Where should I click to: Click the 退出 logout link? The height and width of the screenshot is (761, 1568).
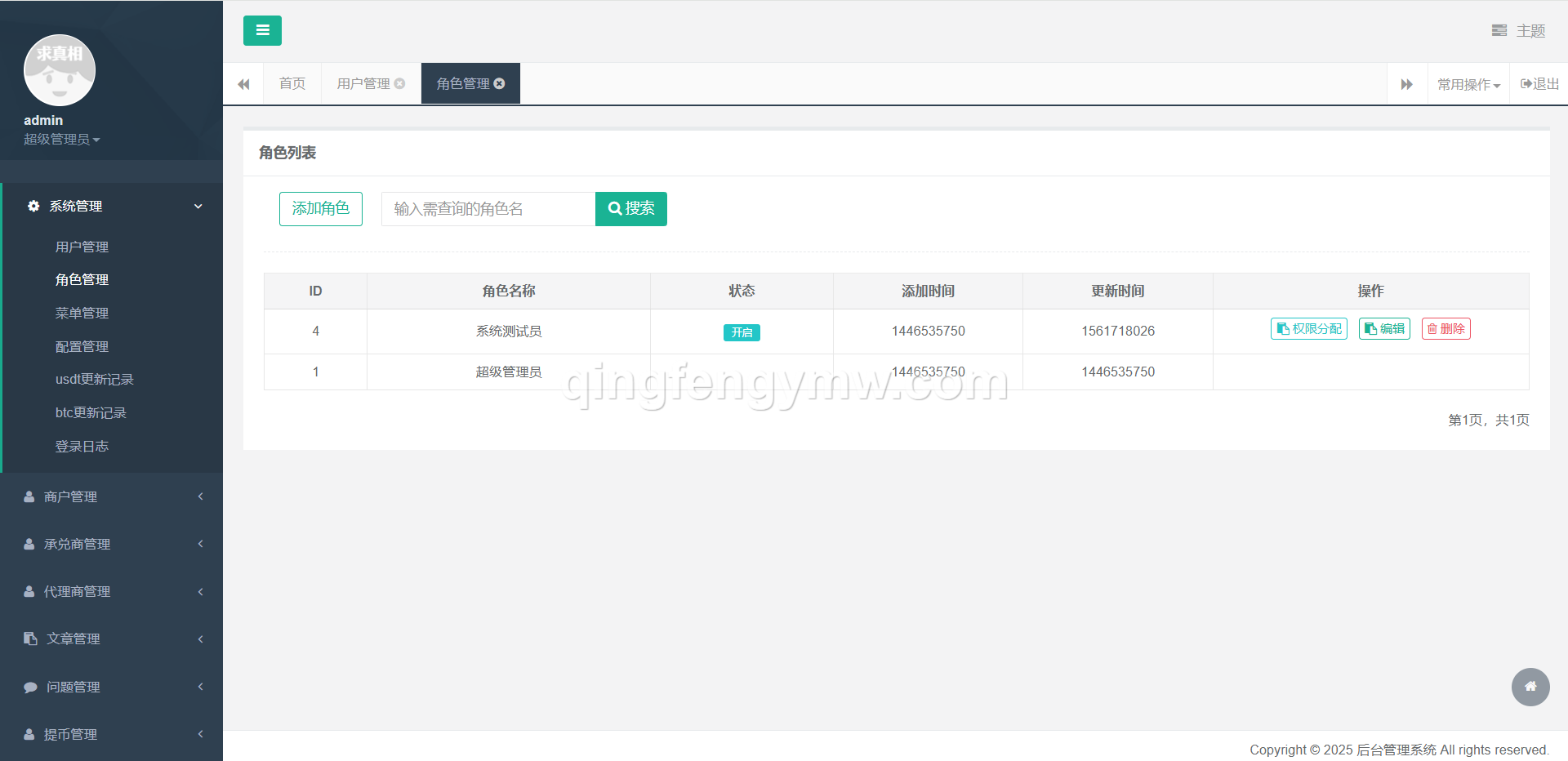[1540, 84]
